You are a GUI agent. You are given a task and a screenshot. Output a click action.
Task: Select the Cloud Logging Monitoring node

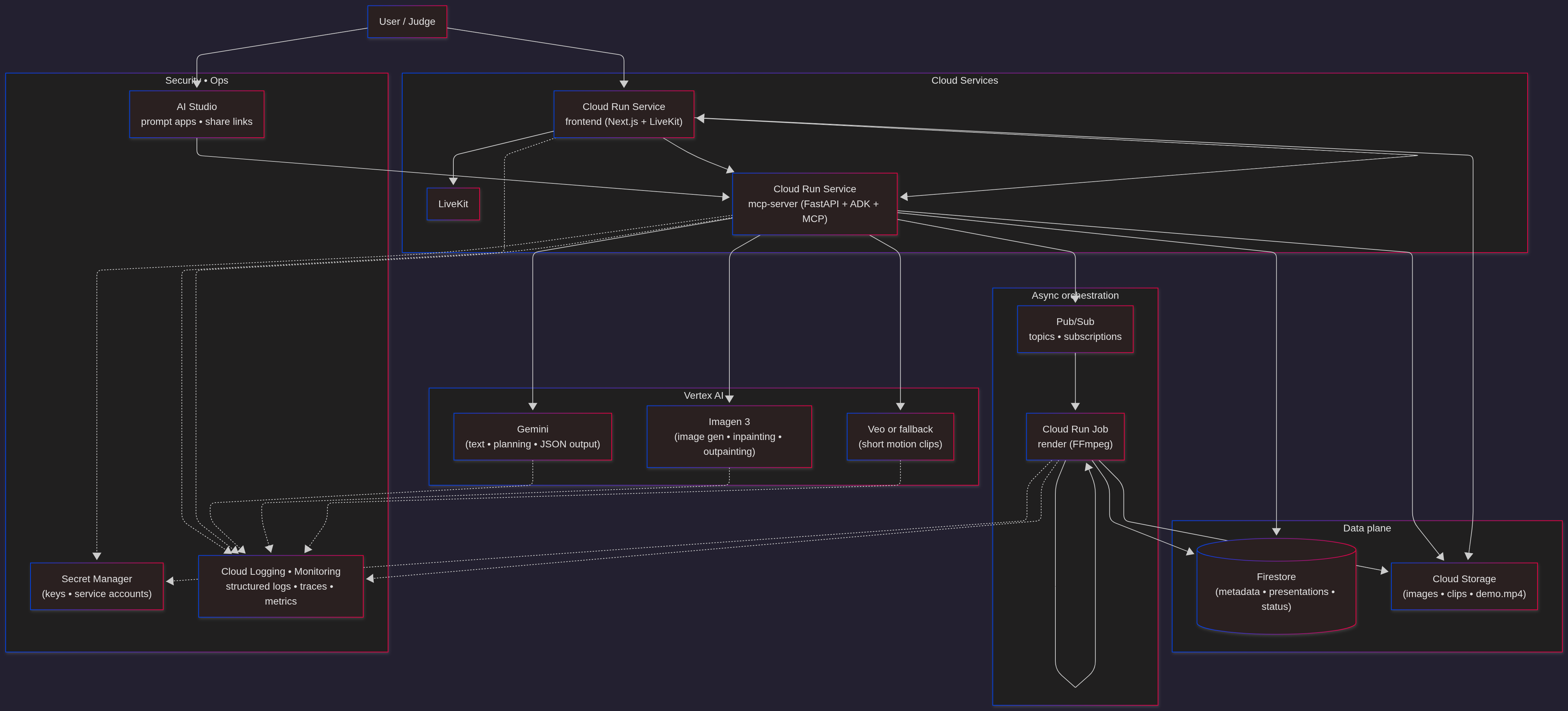point(281,586)
